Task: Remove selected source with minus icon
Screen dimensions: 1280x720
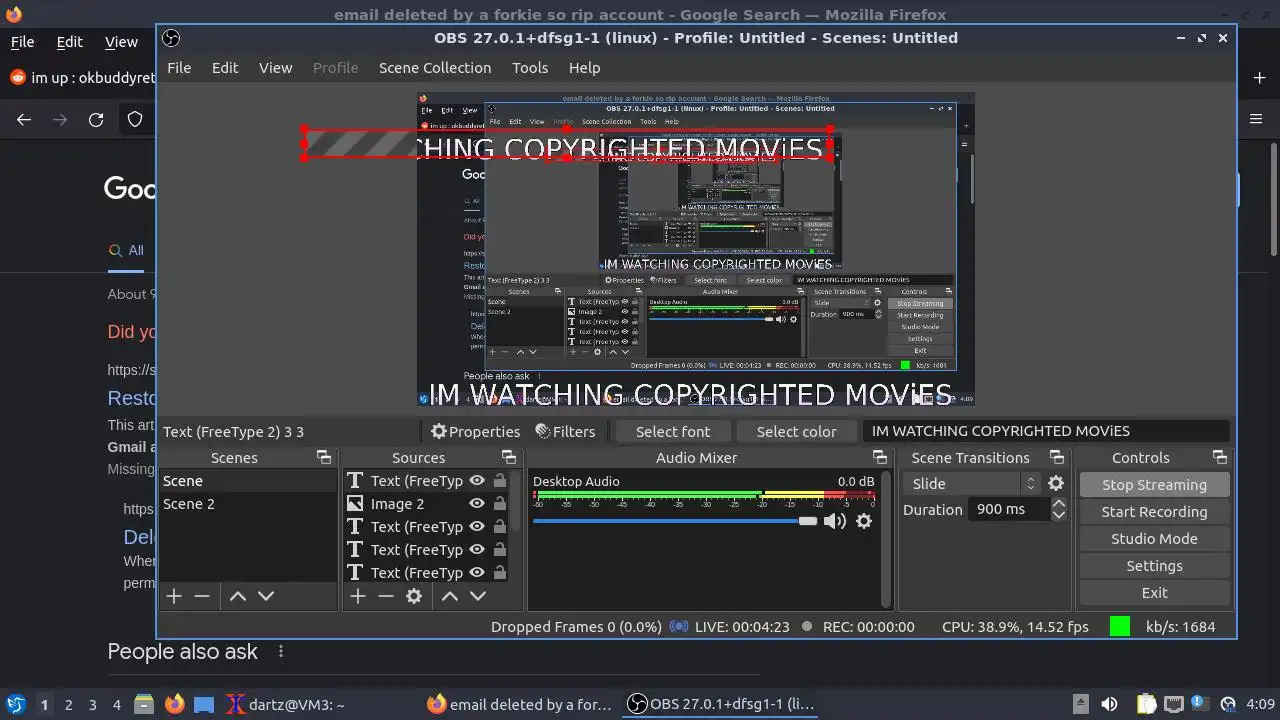Action: point(386,596)
